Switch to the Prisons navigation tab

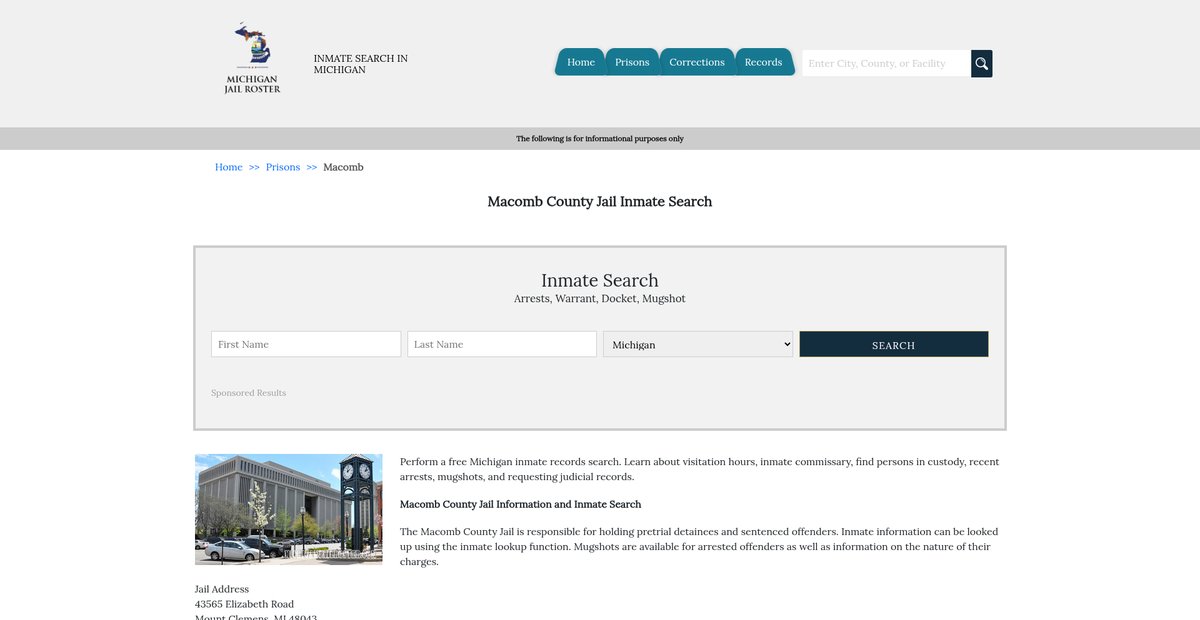point(632,62)
